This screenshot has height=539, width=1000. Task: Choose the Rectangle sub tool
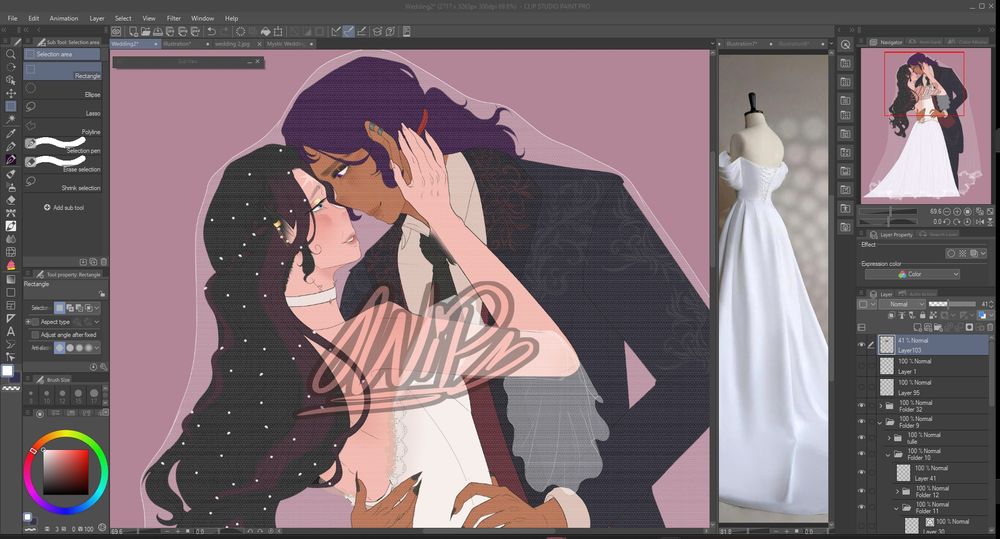point(62,72)
